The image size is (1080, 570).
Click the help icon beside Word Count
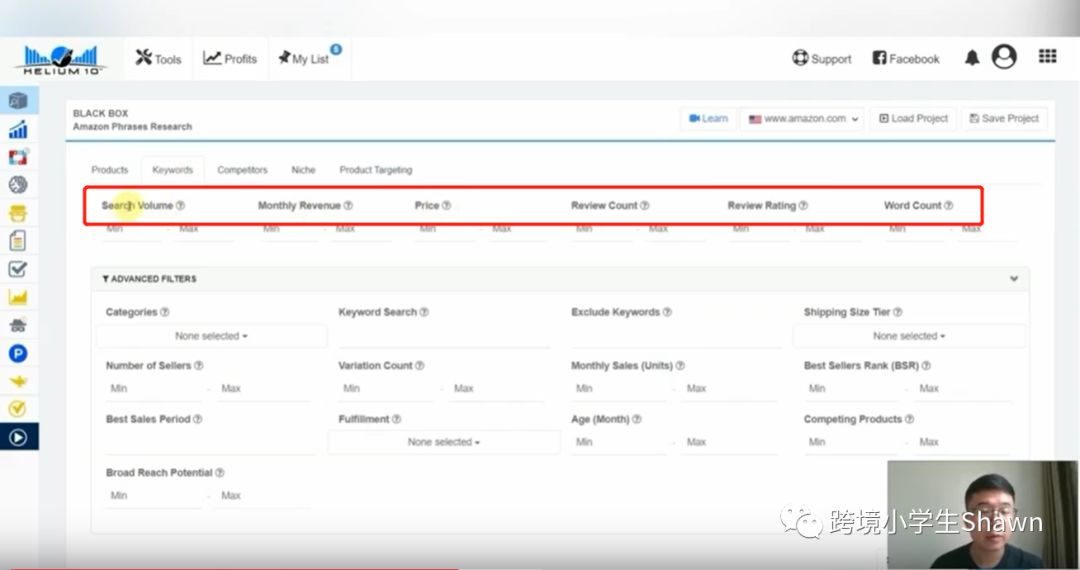coord(948,205)
